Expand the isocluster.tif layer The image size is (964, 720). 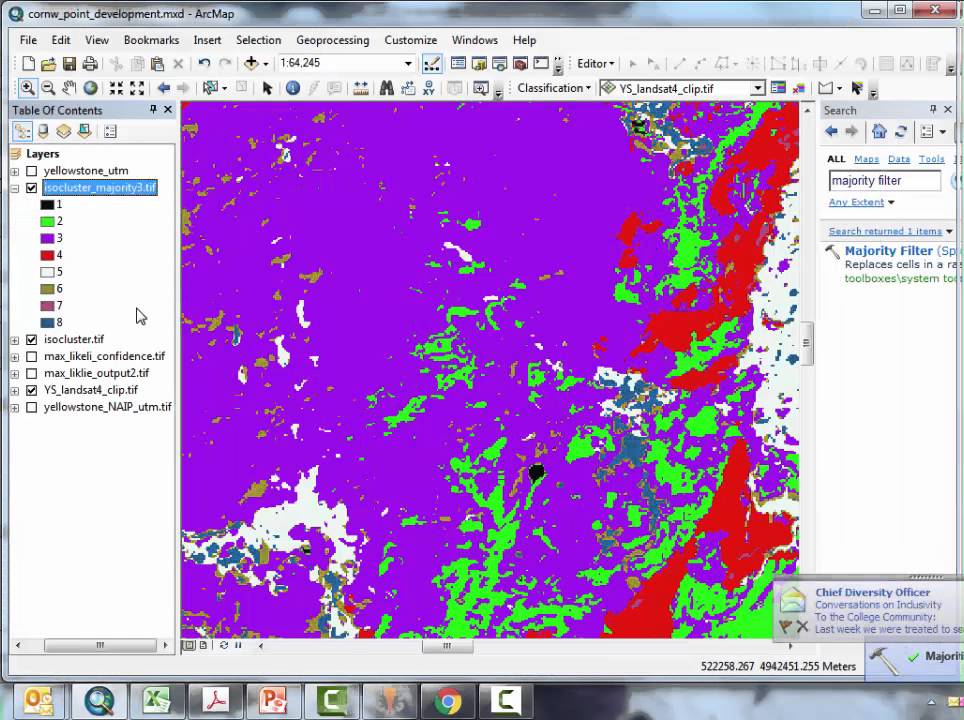tap(15, 340)
